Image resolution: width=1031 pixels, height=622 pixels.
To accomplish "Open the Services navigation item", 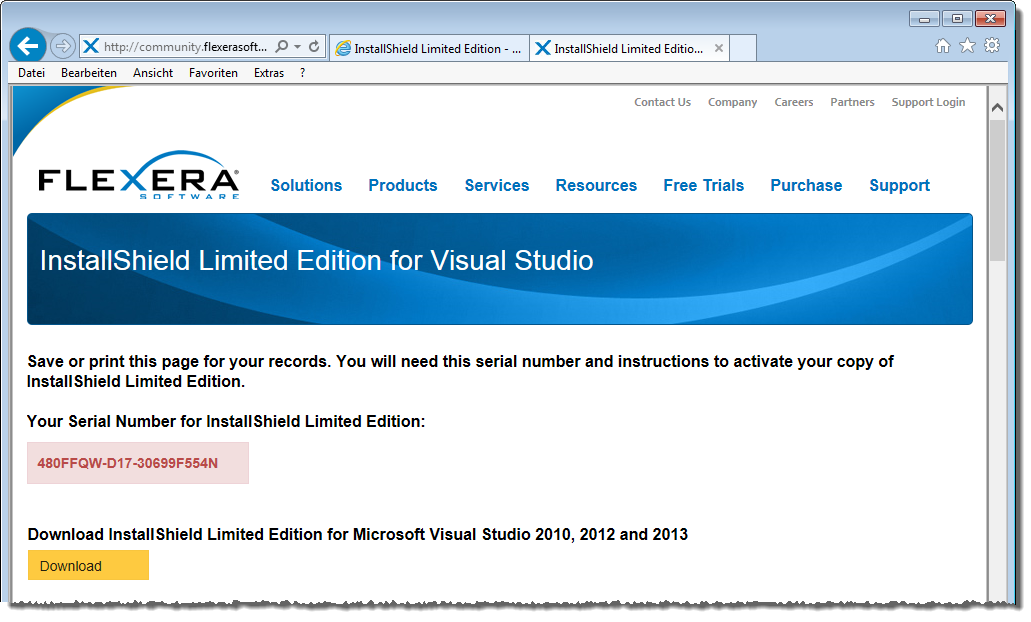I will (497, 185).
